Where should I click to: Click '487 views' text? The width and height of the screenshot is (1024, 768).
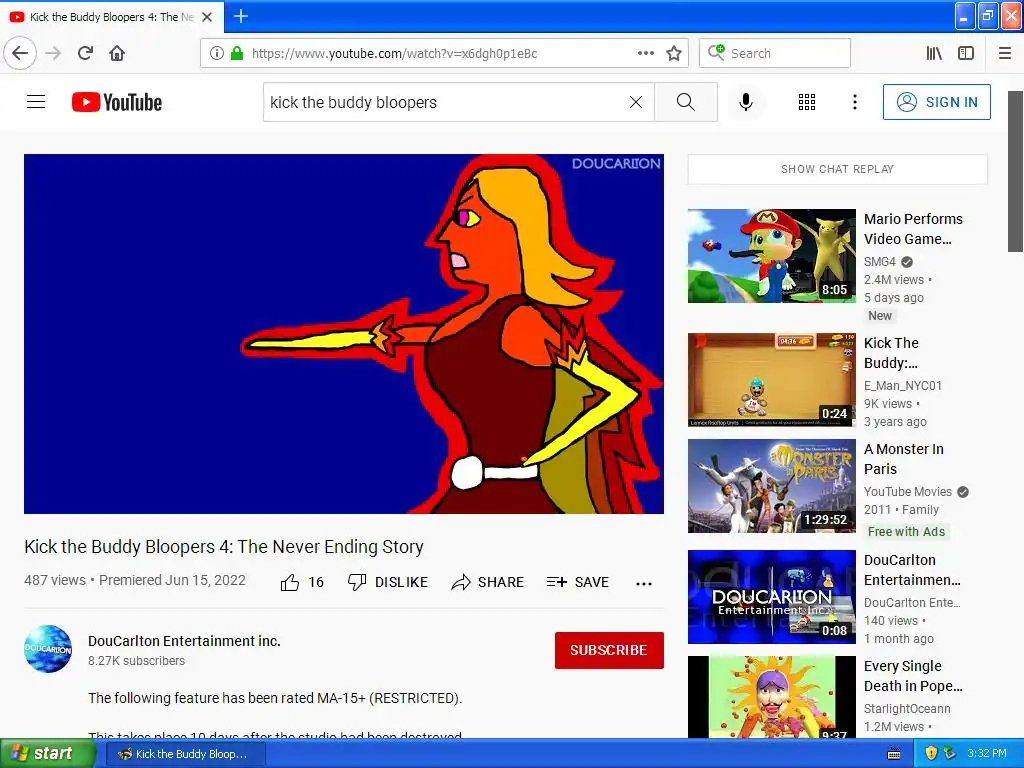[55, 580]
